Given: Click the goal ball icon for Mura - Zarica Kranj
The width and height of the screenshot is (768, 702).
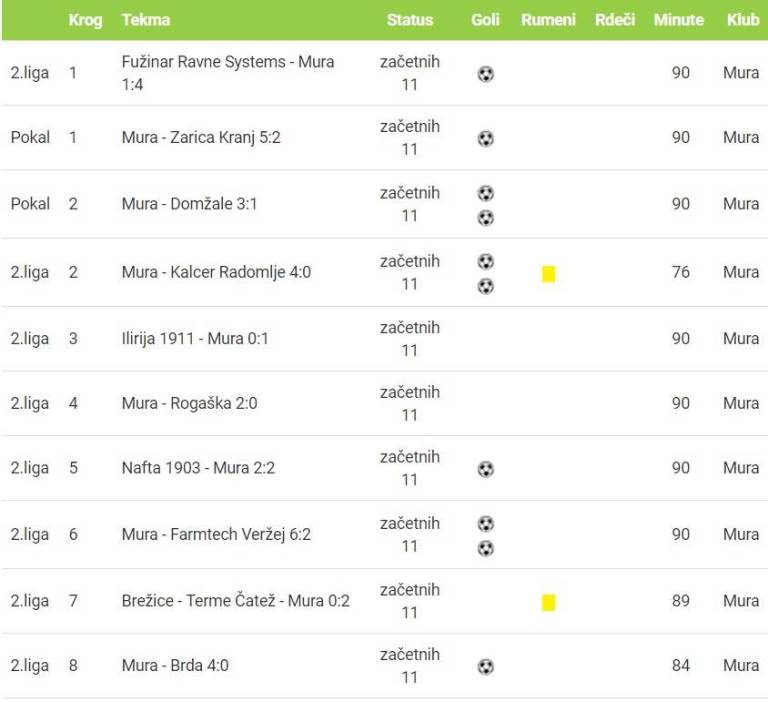Looking at the screenshot, I should click(x=485, y=139).
